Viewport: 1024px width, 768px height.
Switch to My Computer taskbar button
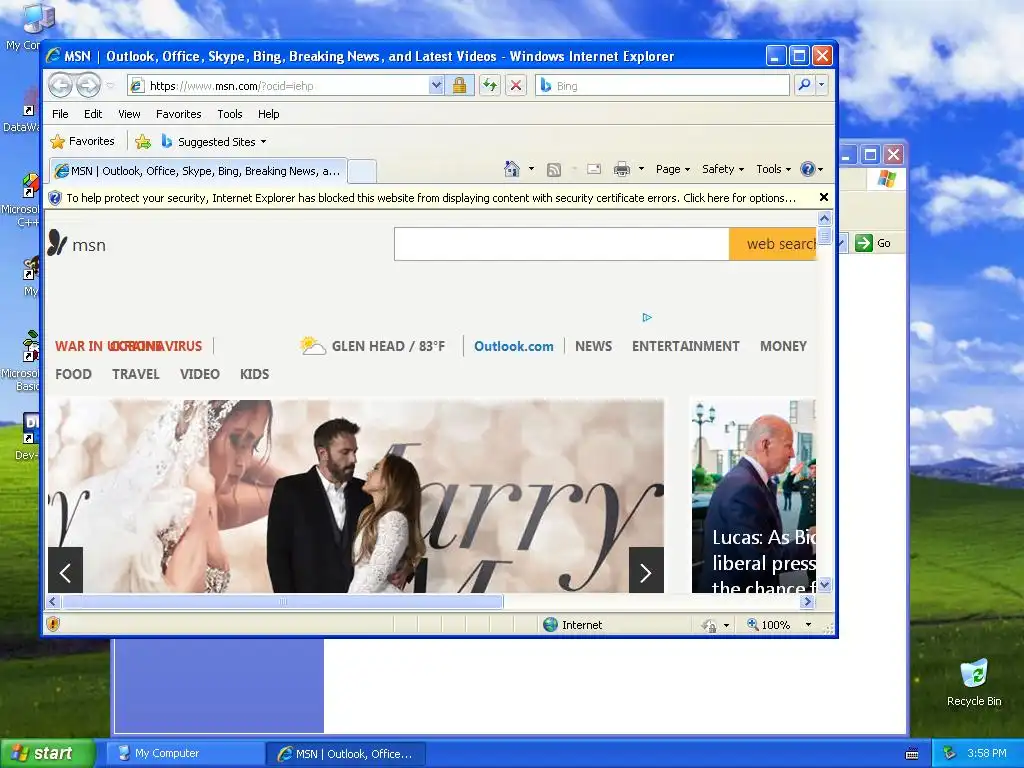pos(185,754)
